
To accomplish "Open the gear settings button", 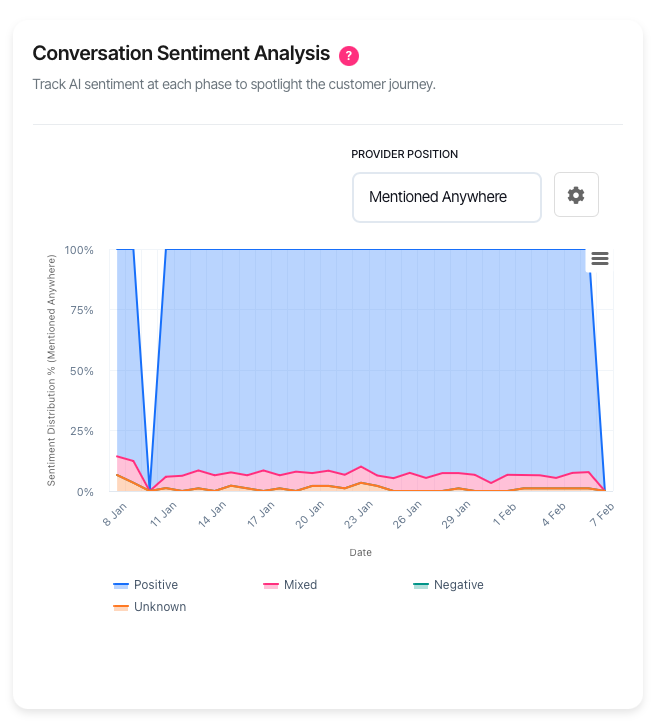I will 576,195.
